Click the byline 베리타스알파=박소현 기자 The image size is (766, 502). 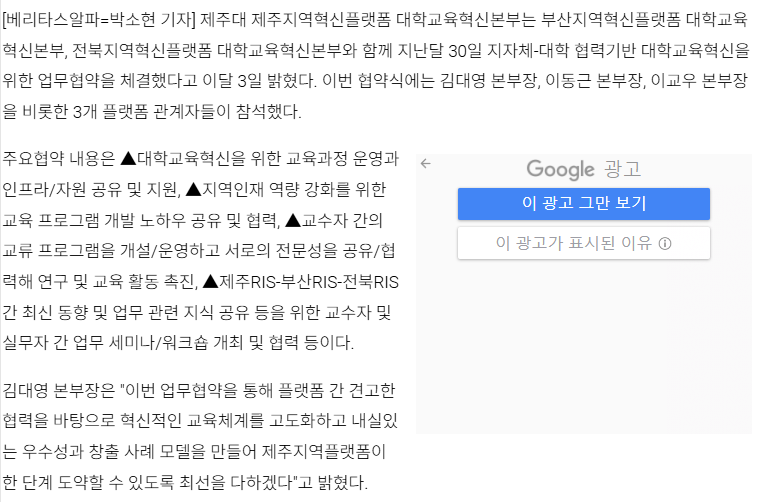[x=99, y=20]
